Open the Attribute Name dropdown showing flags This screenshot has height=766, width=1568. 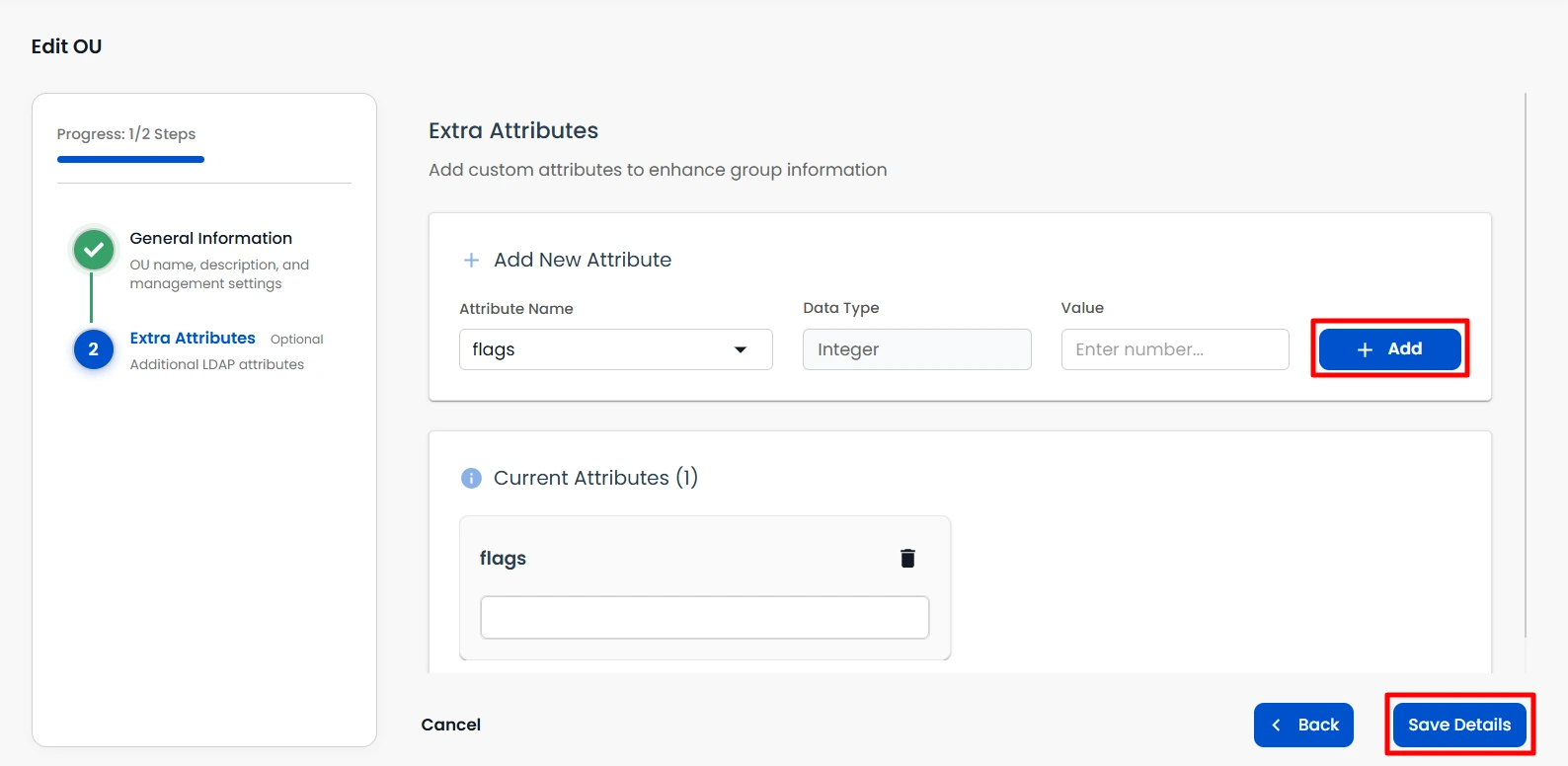pyautogui.click(x=616, y=349)
